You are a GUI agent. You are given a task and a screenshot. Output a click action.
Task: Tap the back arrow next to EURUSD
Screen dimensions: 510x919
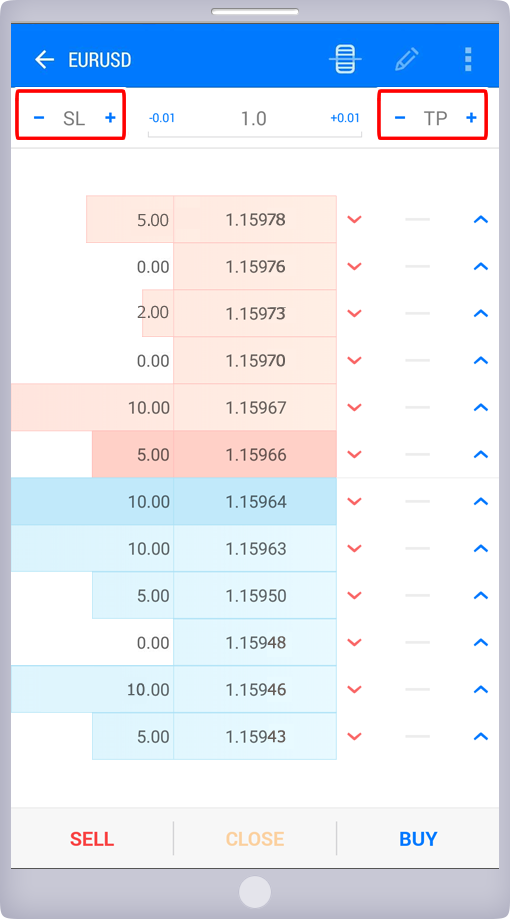tap(44, 60)
